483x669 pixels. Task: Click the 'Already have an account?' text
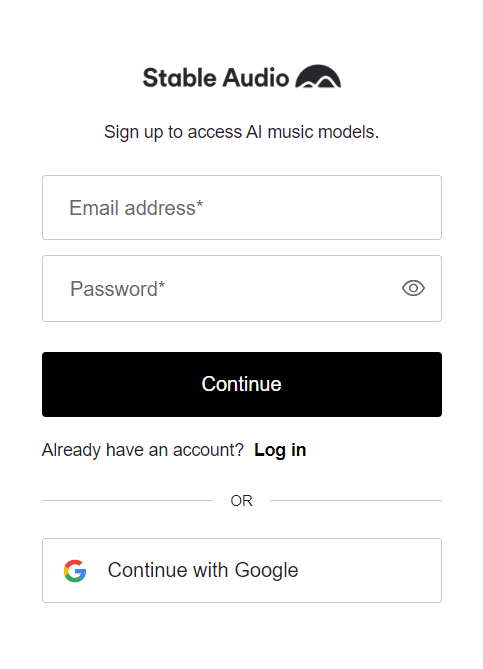tap(143, 450)
